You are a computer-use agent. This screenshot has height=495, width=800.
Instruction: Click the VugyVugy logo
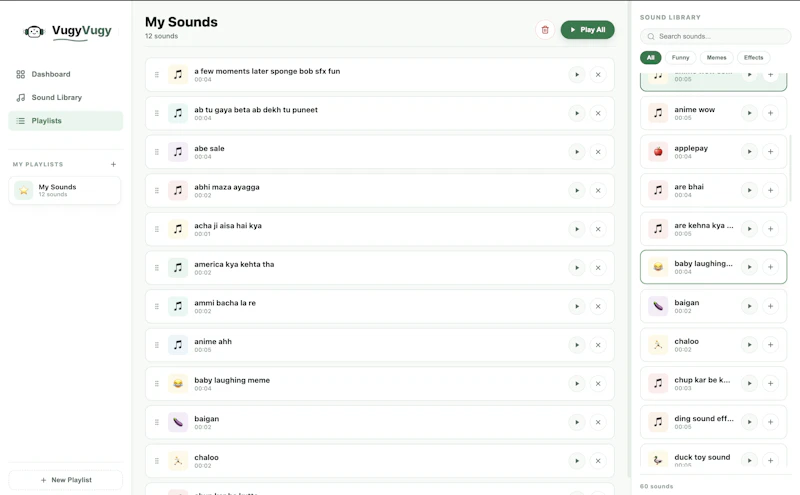pyautogui.click(x=68, y=32)
